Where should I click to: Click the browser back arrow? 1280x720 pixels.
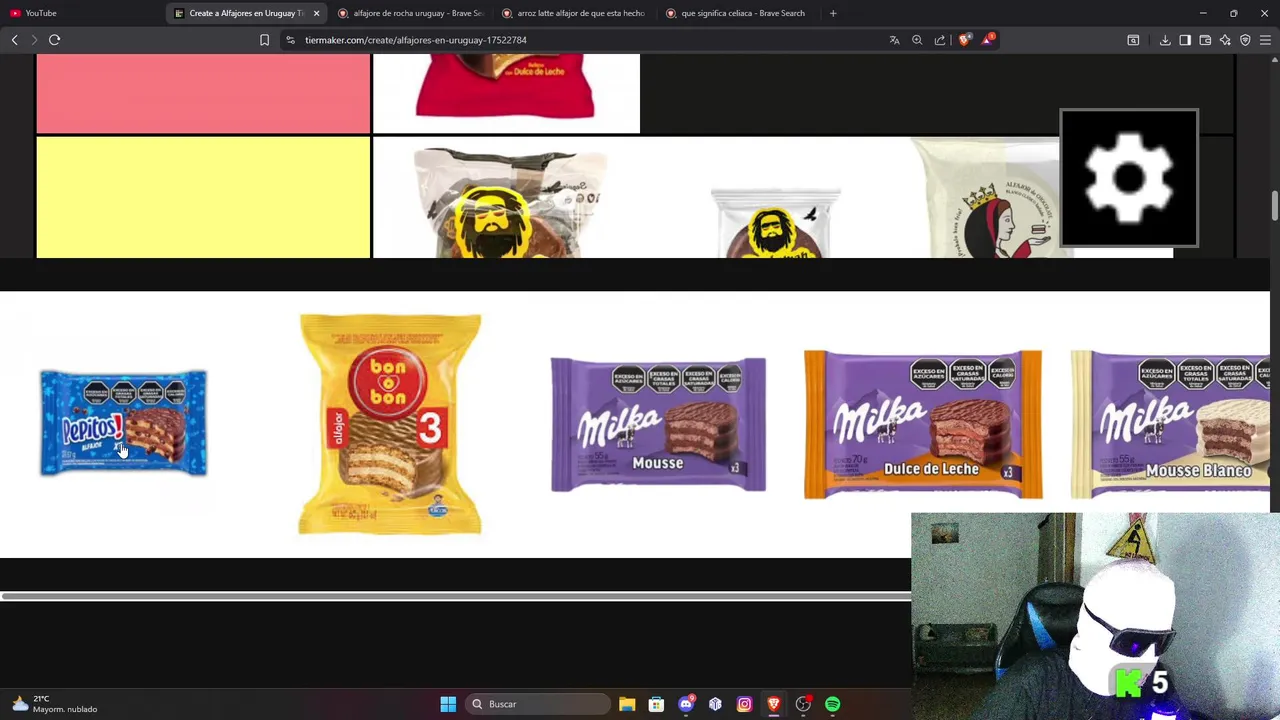tap(15, 40)
